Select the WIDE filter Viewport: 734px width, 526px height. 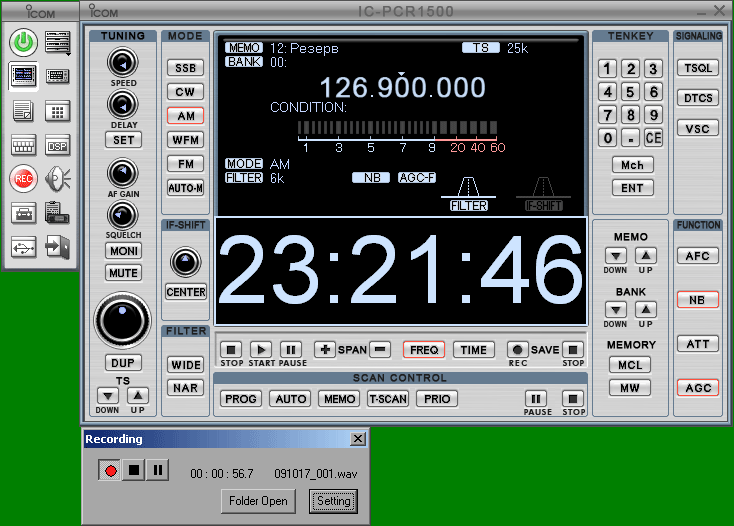(x=185, y=365)
